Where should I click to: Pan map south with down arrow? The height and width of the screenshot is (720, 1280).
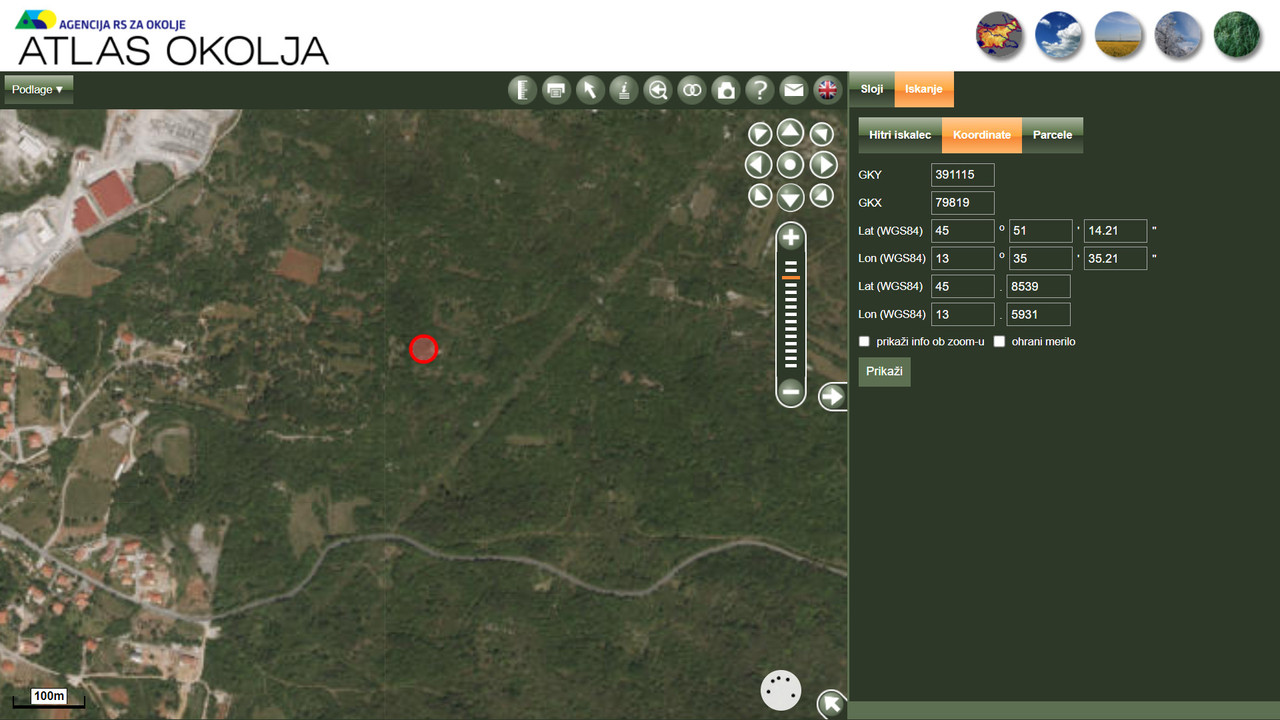(790, 197)
